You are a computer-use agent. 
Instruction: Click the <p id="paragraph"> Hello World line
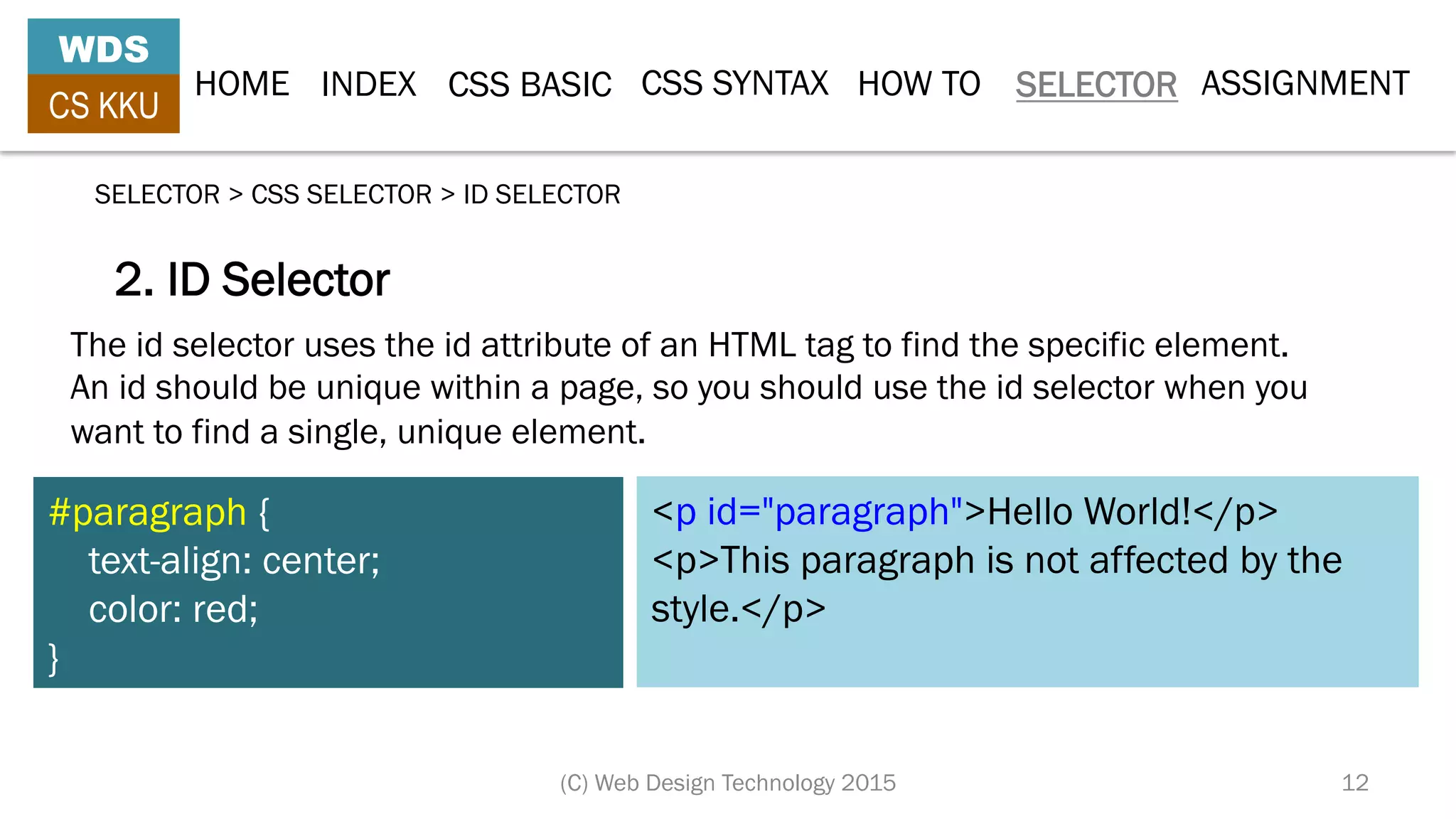point(964,512)
